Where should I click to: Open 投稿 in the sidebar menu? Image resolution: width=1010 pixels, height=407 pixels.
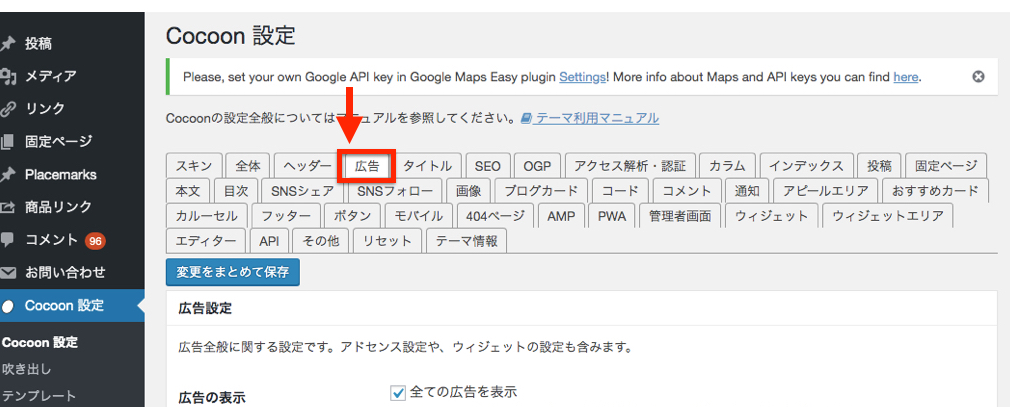point(39,44)
